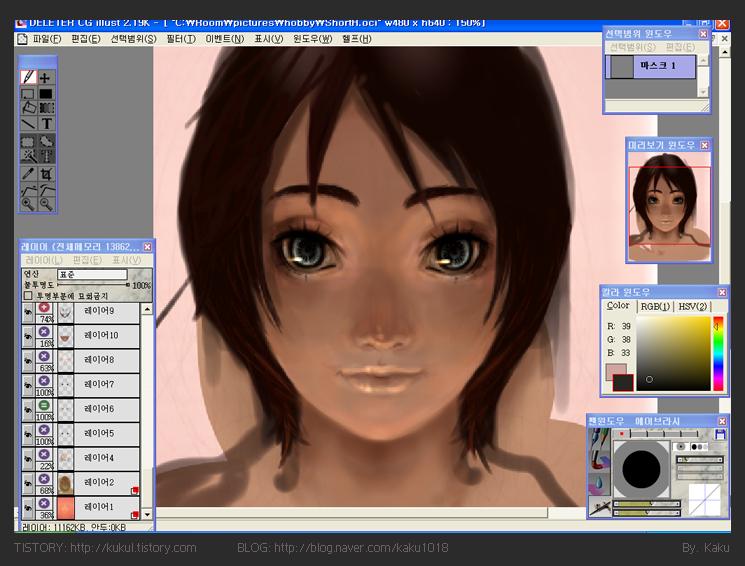Image resolution: width=745 pixels, height=566 pixels.
Task: Click layer list scroll down arrow
Action: (147, 515)
